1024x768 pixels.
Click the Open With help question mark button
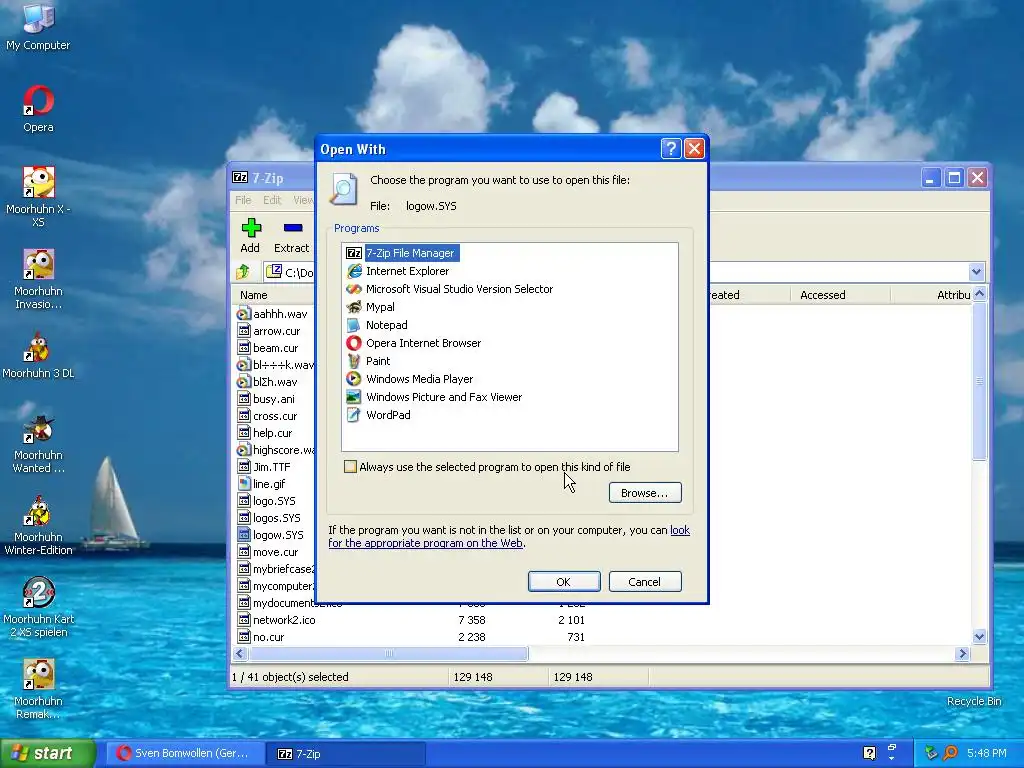[x=671, y=149]
